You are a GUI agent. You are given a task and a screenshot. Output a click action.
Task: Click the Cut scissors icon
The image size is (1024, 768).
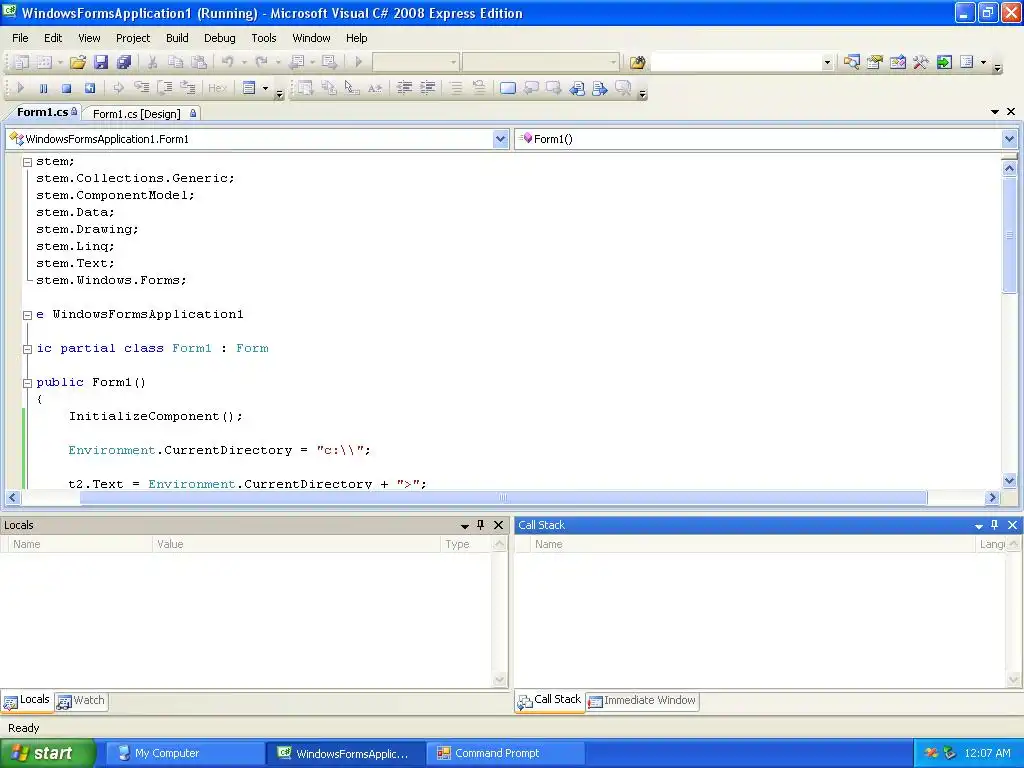[x=152, y=62]
